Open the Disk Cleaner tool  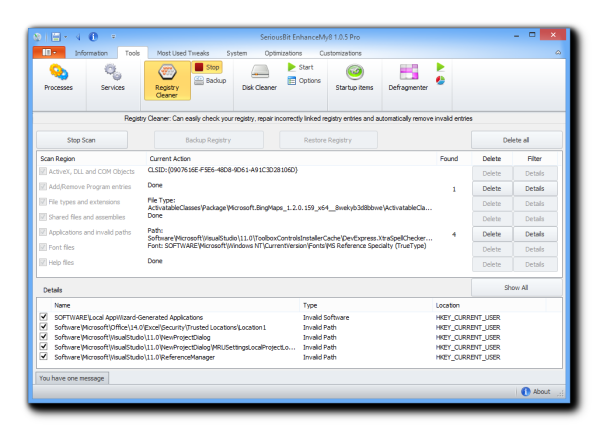[x=259, y=77]
